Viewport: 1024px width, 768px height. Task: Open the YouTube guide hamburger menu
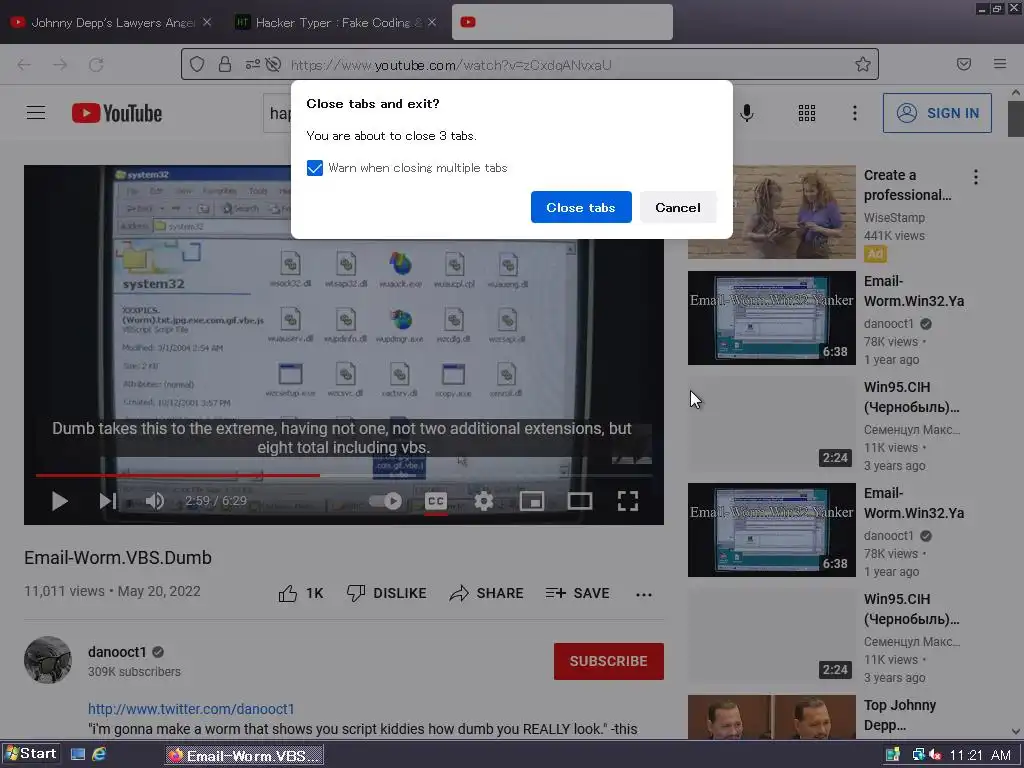click(36, 113)
